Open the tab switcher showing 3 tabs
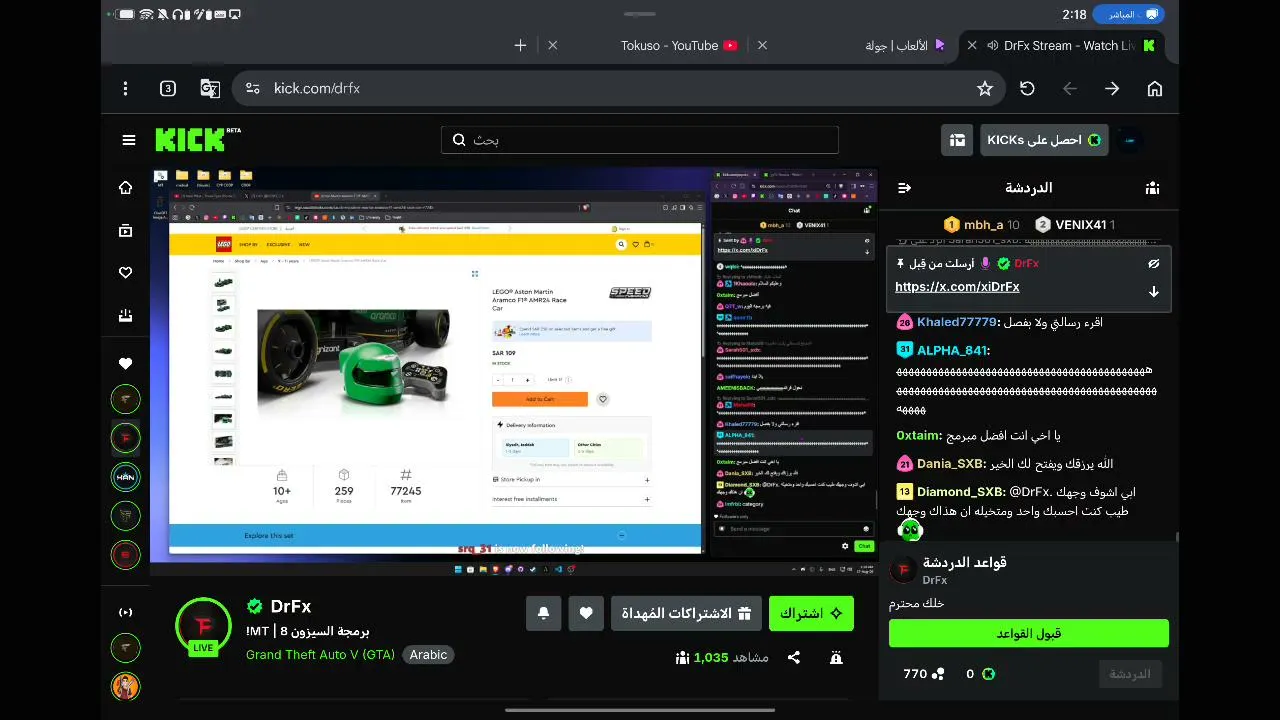Image resolution: width=1280 pixels, height=720 pixels. pyautogui.click(x=168, y=89)
